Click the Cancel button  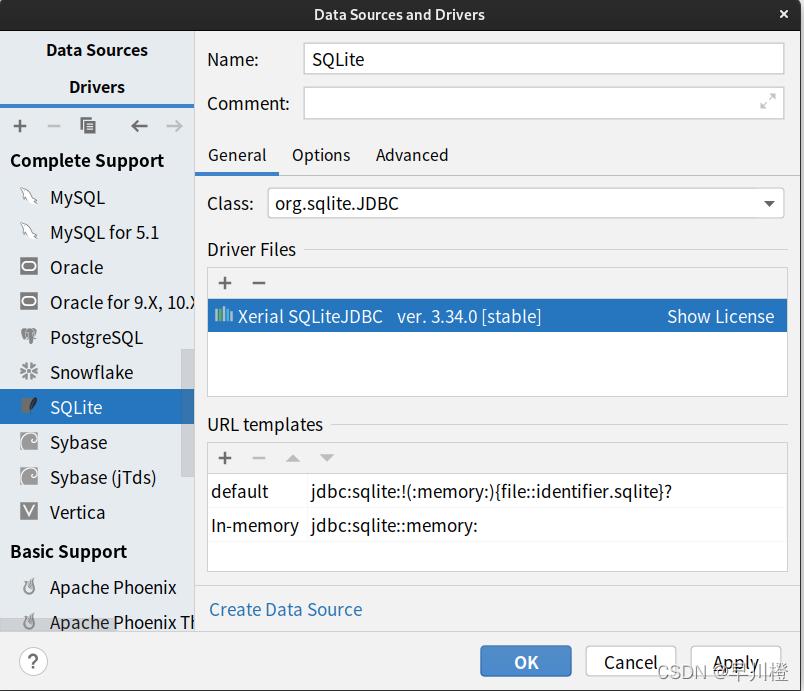pyautogui.click(x=630, y=661)
